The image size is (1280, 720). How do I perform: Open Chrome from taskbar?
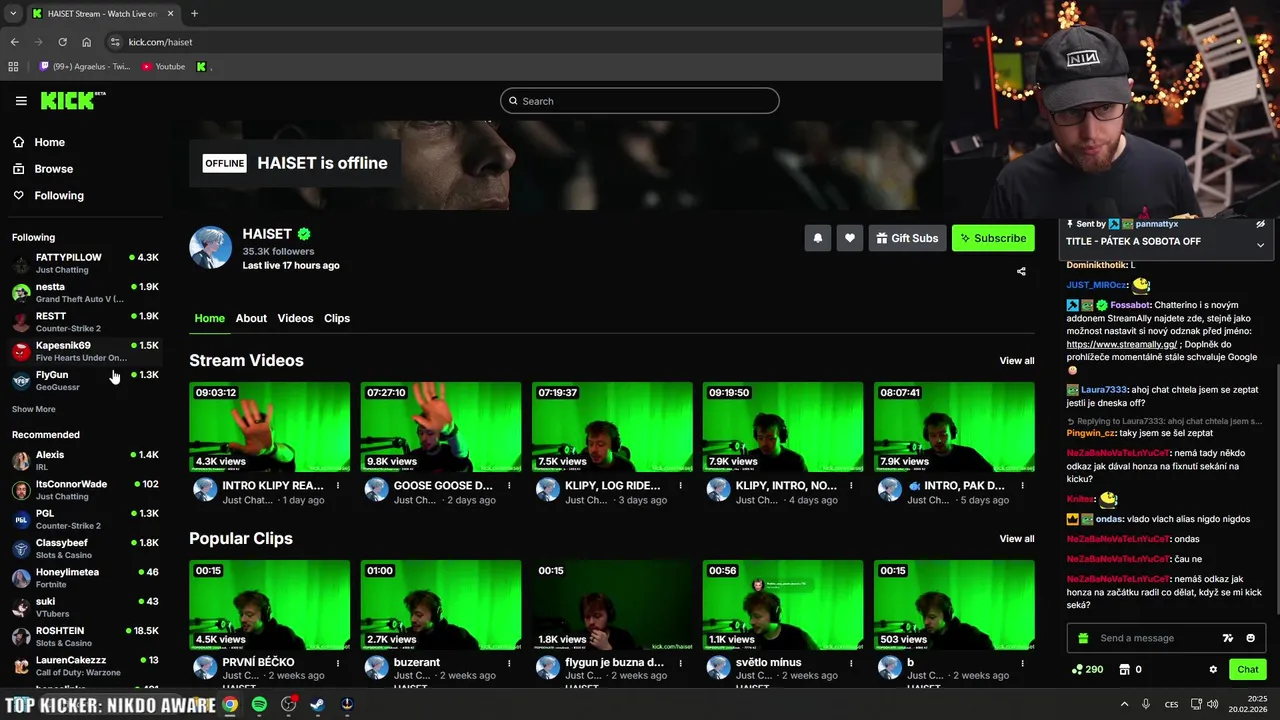pyautogui.click(x=230, y=704)
